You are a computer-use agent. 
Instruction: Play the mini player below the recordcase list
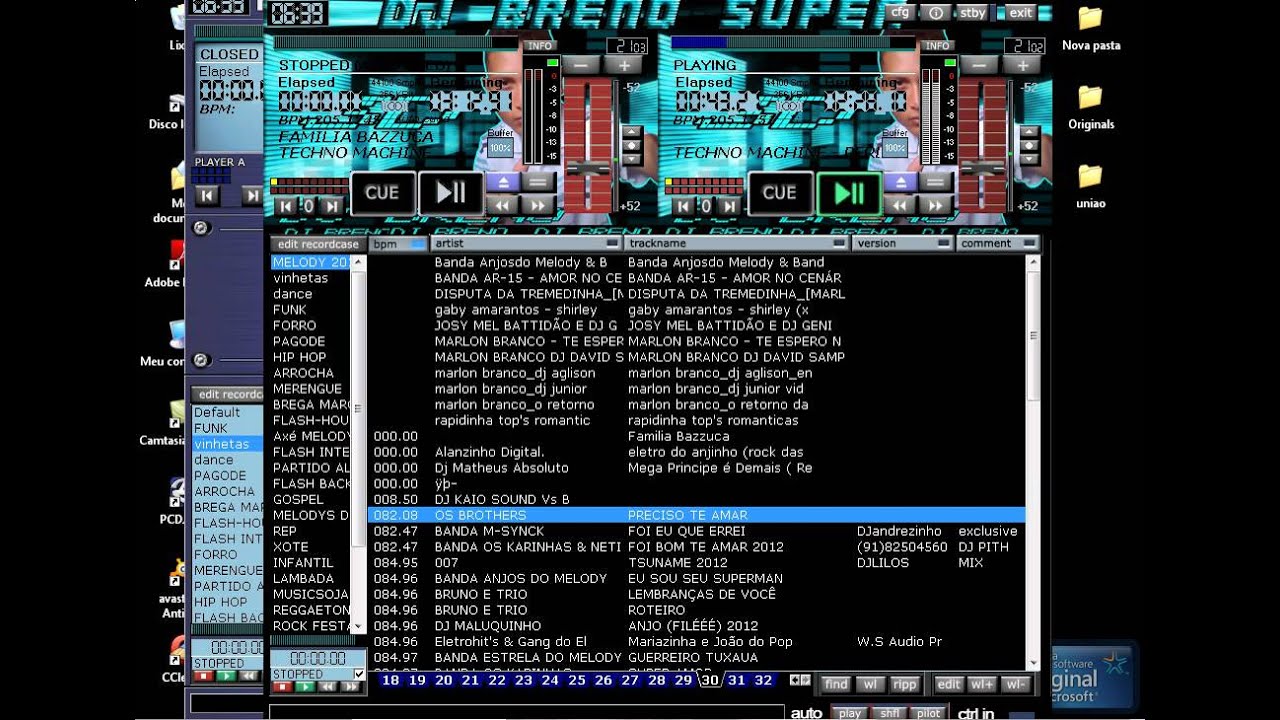click(x=306, y=687)
